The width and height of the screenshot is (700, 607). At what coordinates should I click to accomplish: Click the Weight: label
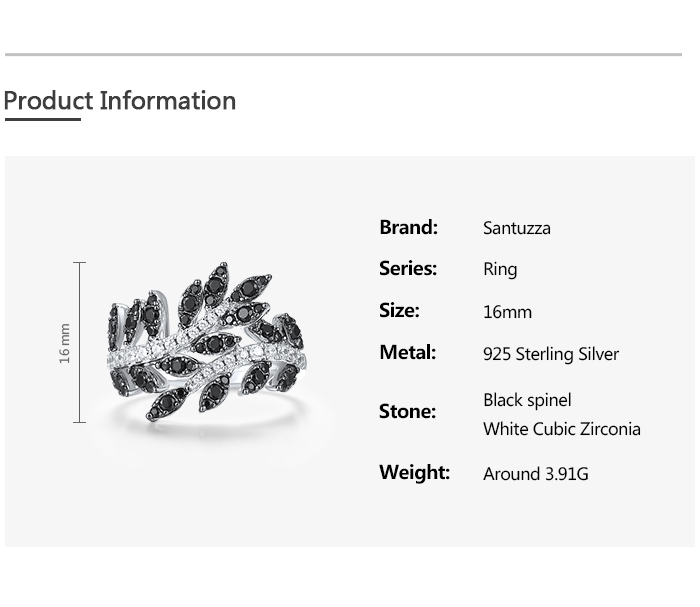pos(414,472)
